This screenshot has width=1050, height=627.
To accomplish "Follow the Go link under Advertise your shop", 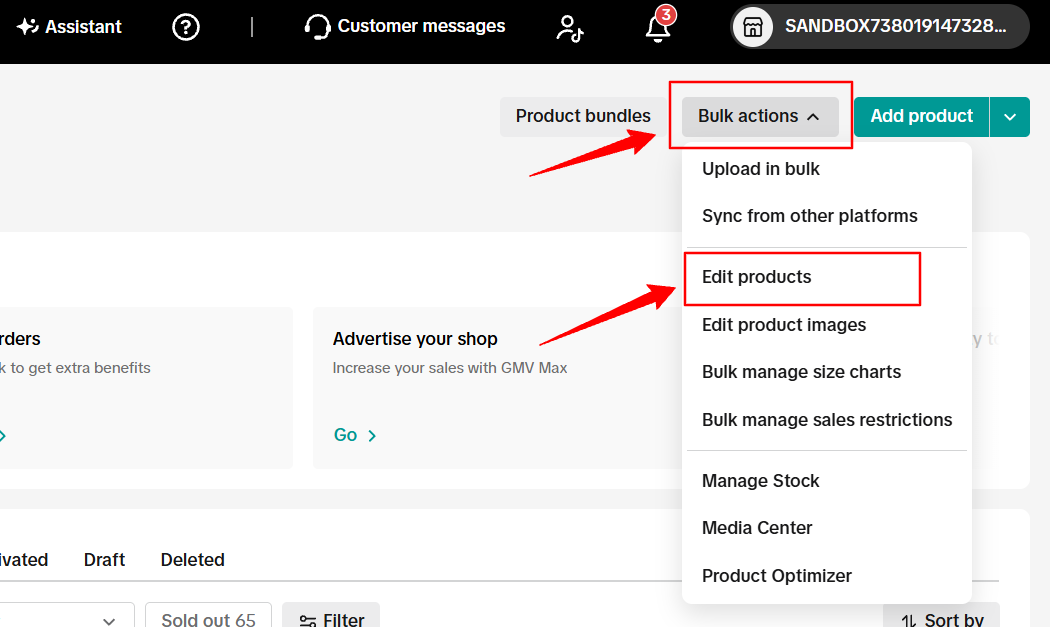I will (x=346, y=435).
